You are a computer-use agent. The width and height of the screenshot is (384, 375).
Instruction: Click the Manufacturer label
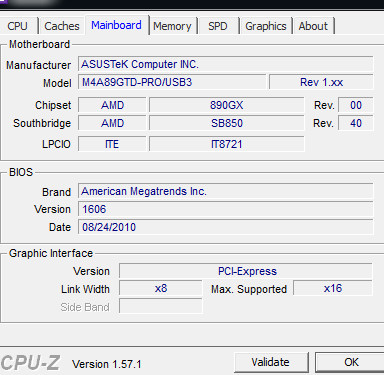click(x=38, y=65)
